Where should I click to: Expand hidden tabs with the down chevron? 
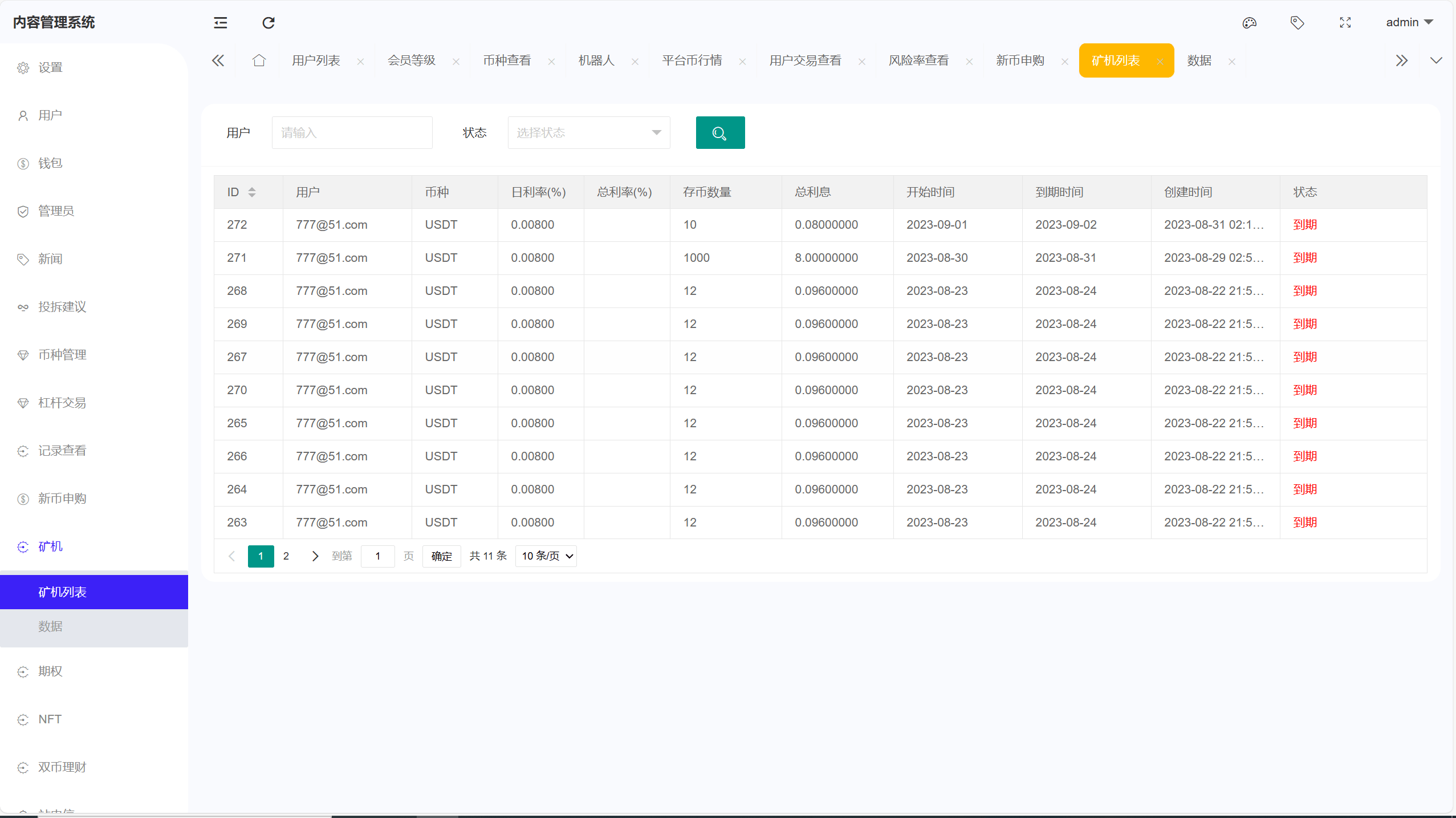tap(1437, 60)
